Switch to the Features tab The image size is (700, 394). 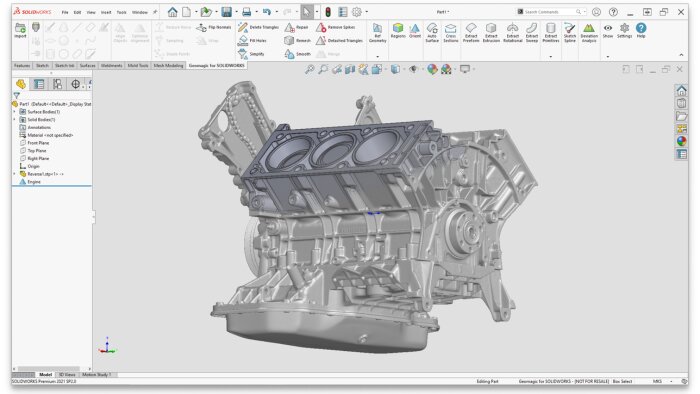[22, 66]
